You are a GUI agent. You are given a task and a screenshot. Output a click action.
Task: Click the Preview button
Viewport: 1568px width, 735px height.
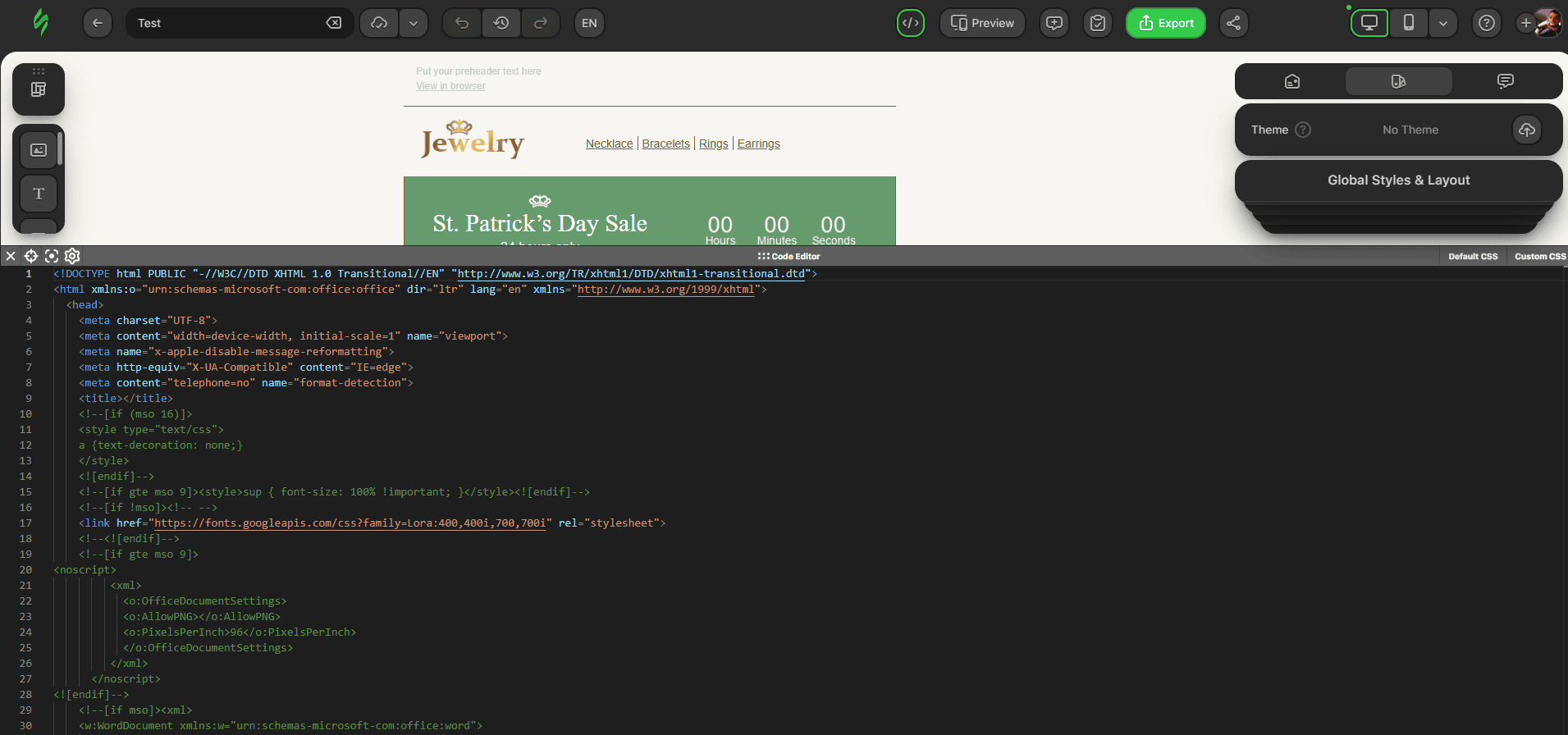pos(982,23)
